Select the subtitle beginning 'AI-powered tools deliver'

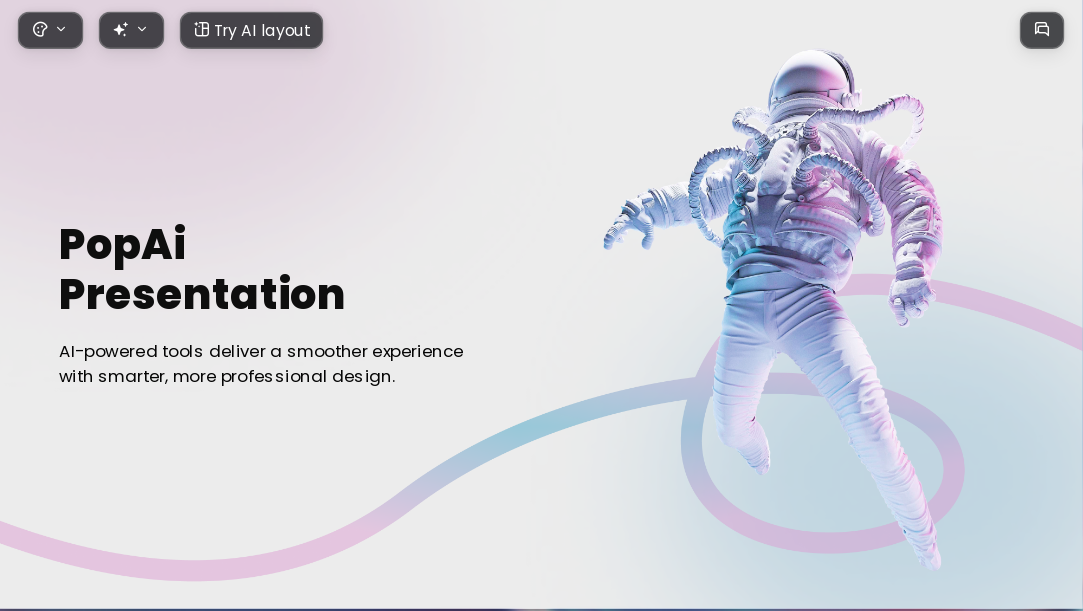(x=261, y=364)
